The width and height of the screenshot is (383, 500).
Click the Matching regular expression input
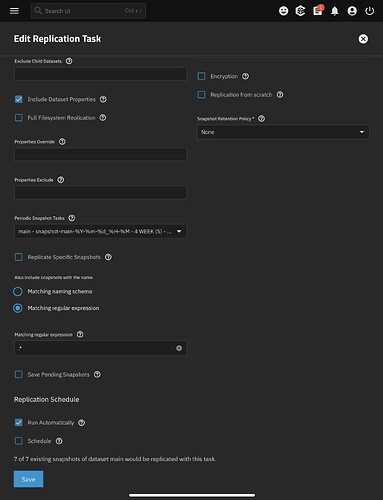pos(100,348)
